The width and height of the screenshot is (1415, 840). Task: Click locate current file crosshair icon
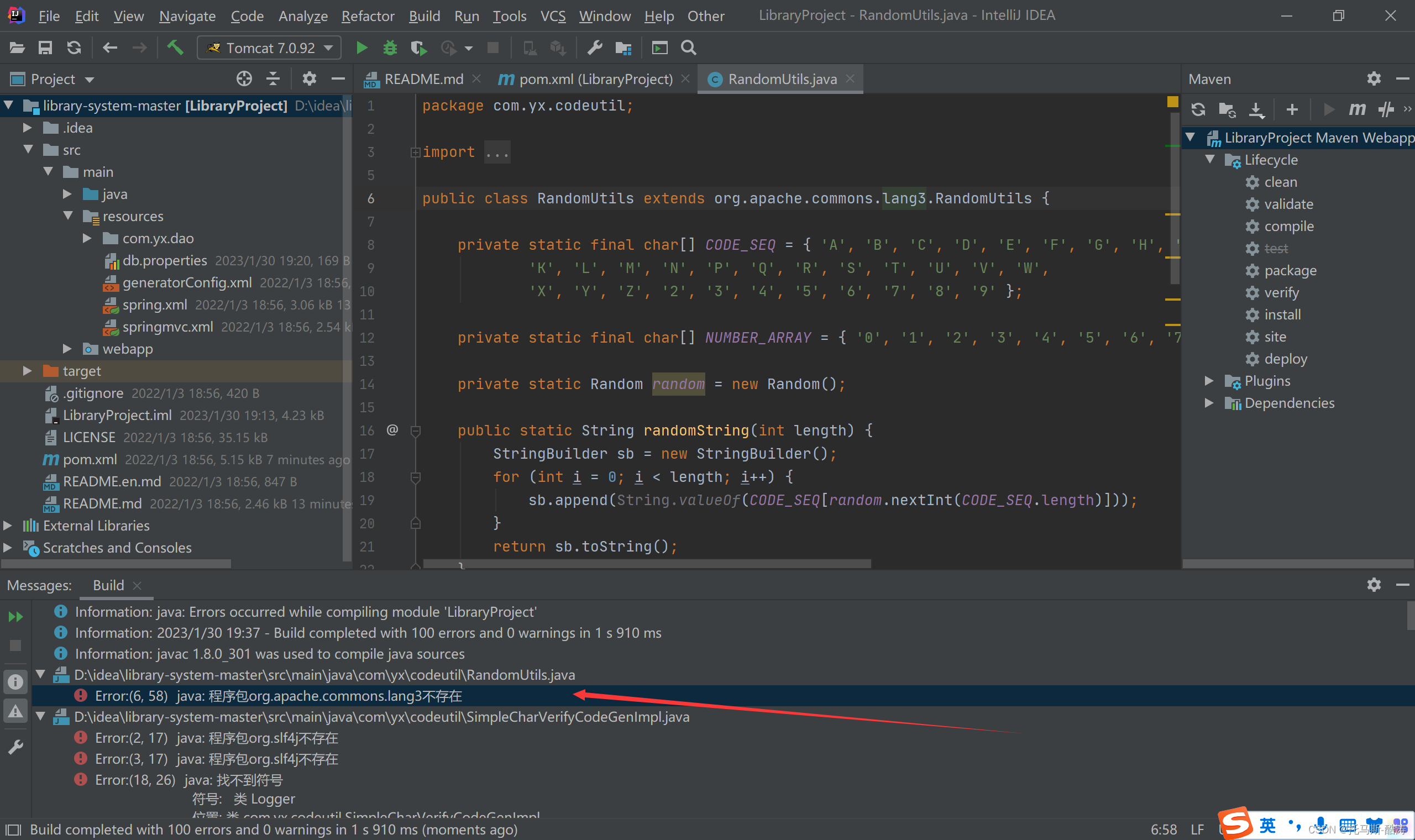tap(244, 78)
